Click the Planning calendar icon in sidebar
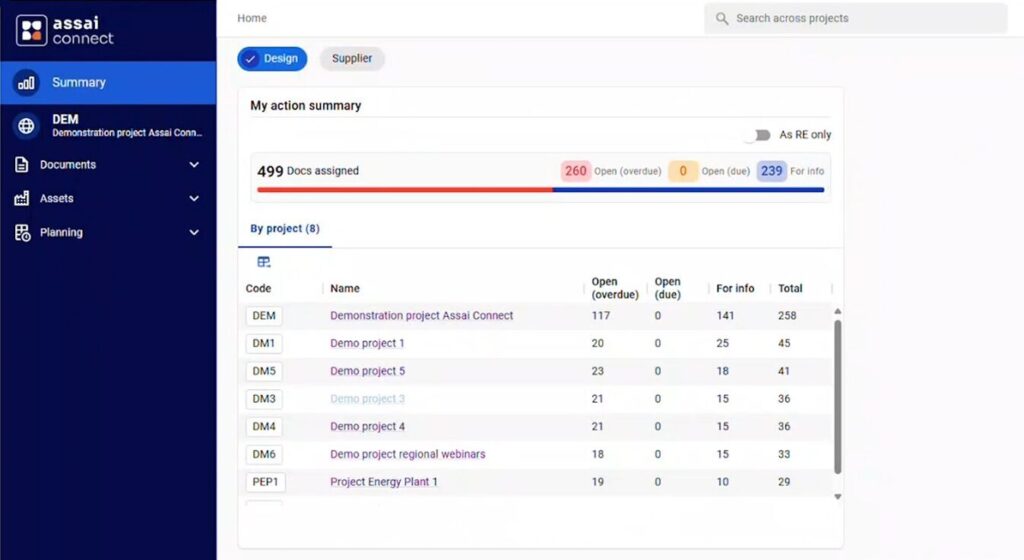Viewport: 1024px width, 560px height. point(22,233)
